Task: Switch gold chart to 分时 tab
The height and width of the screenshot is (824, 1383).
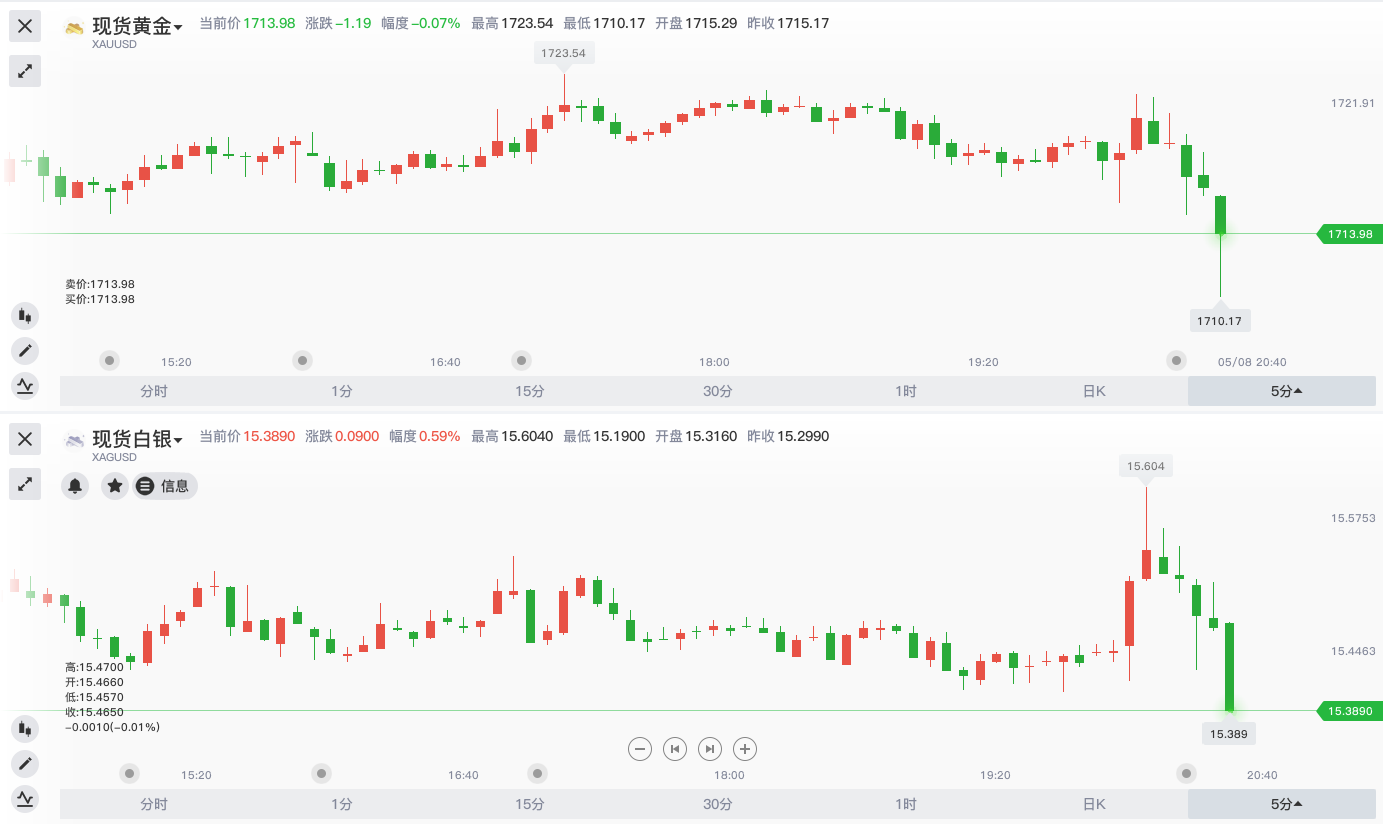Action: pyautogui.click(x=154, y=391)
